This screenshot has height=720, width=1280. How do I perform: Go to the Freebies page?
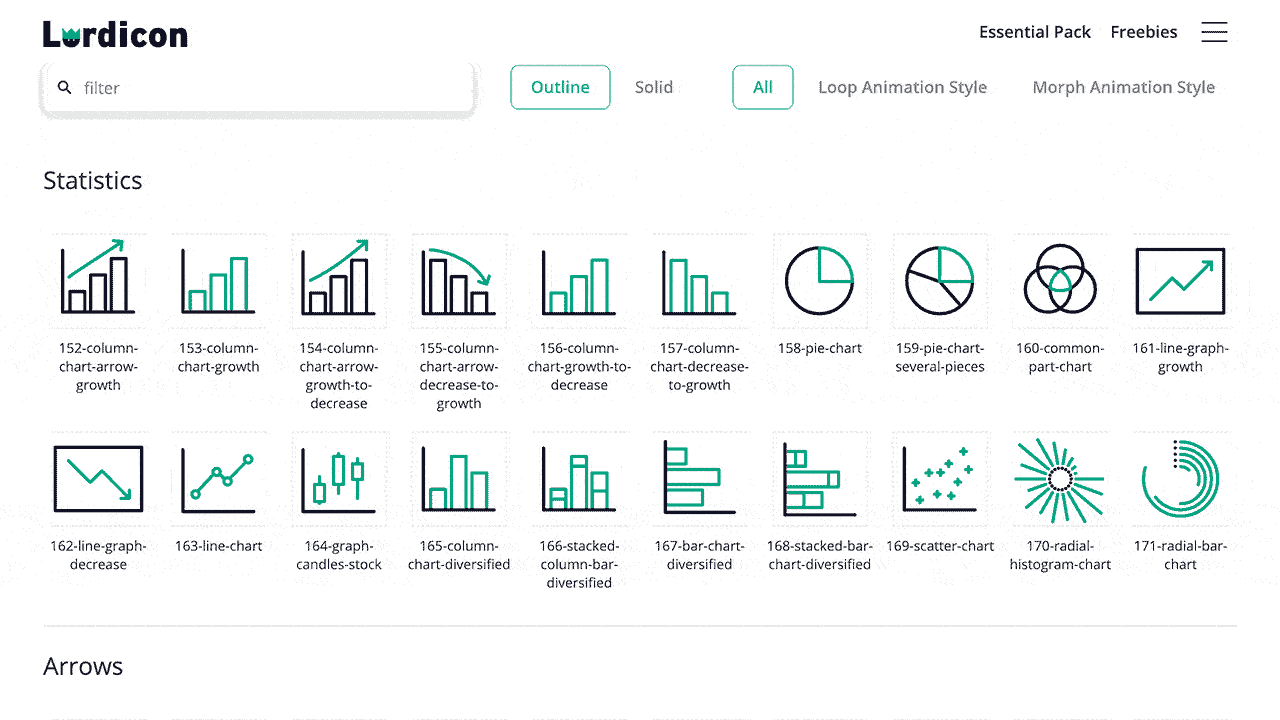pos(1144,32)
